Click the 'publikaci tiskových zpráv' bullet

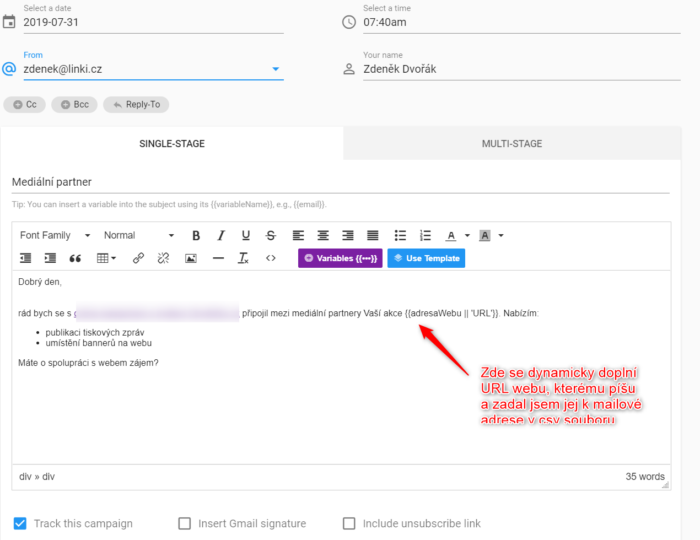[95, 332]
